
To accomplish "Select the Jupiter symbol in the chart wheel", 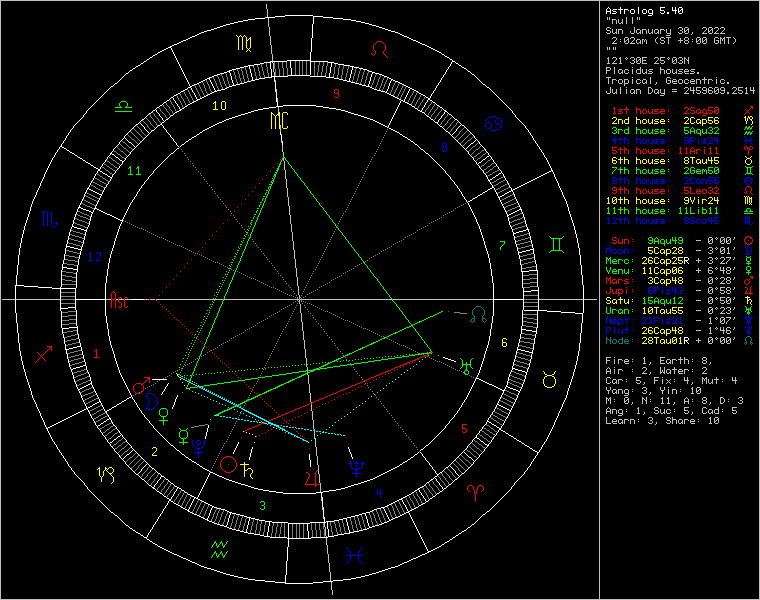I will (x=312, y=478).
